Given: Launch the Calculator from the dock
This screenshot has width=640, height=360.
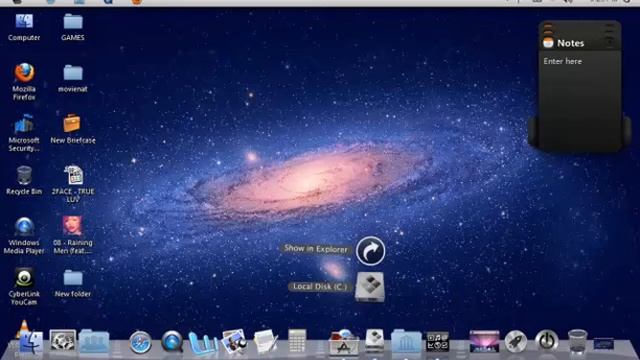Looking at the screenshot, I should tap(297, 340).
